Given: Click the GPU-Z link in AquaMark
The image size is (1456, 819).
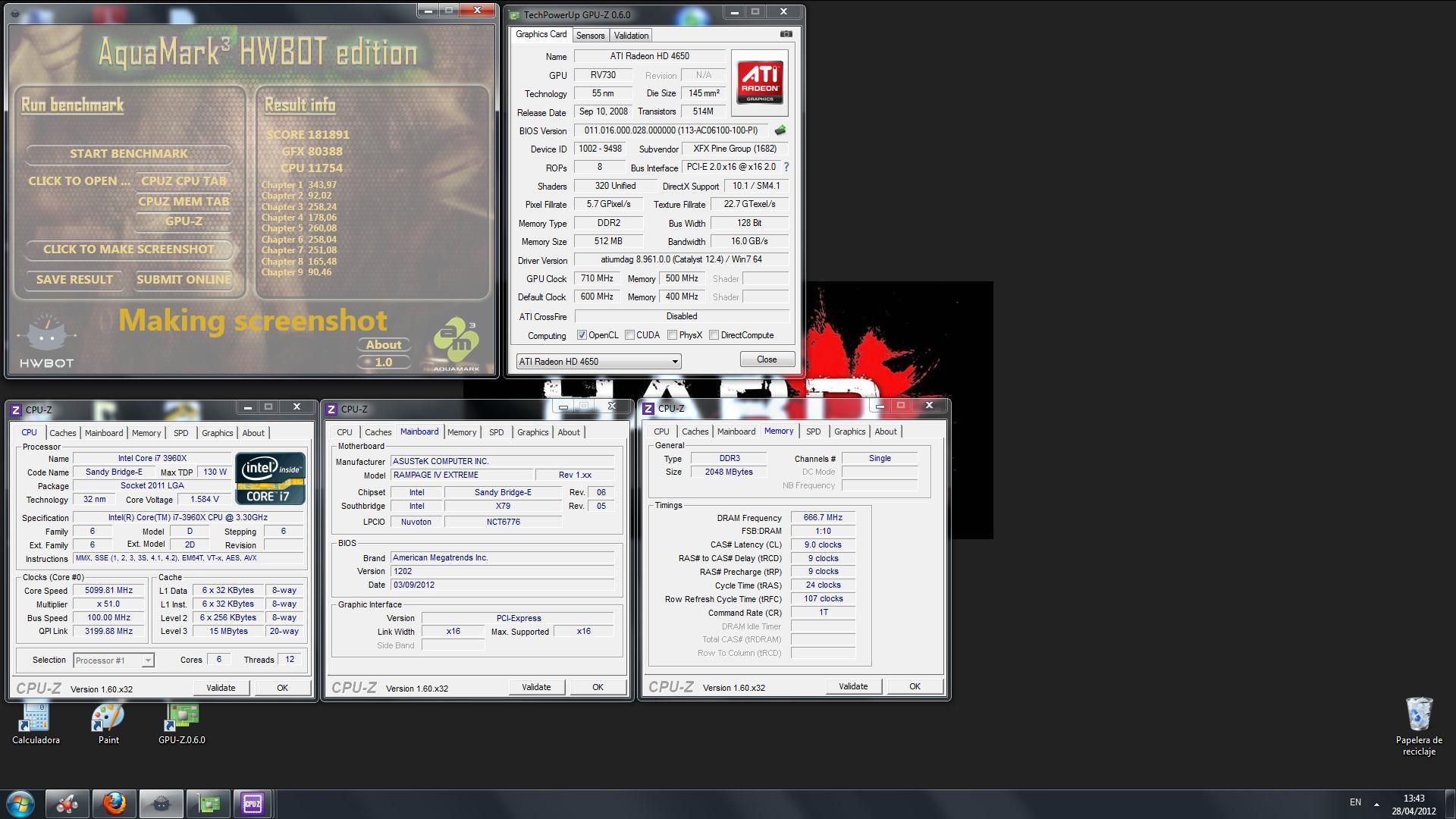Looking at the screenshot, I should click(184, 221).
